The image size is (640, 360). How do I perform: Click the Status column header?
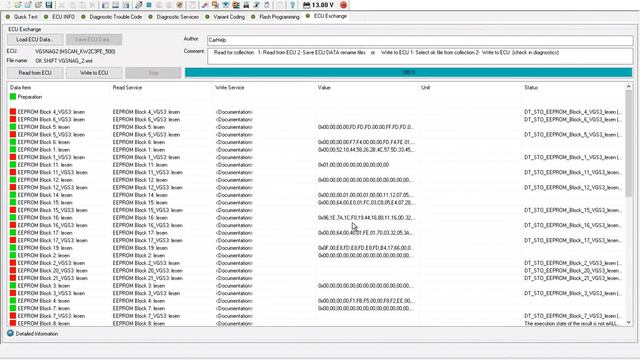(x=531, y=87)
